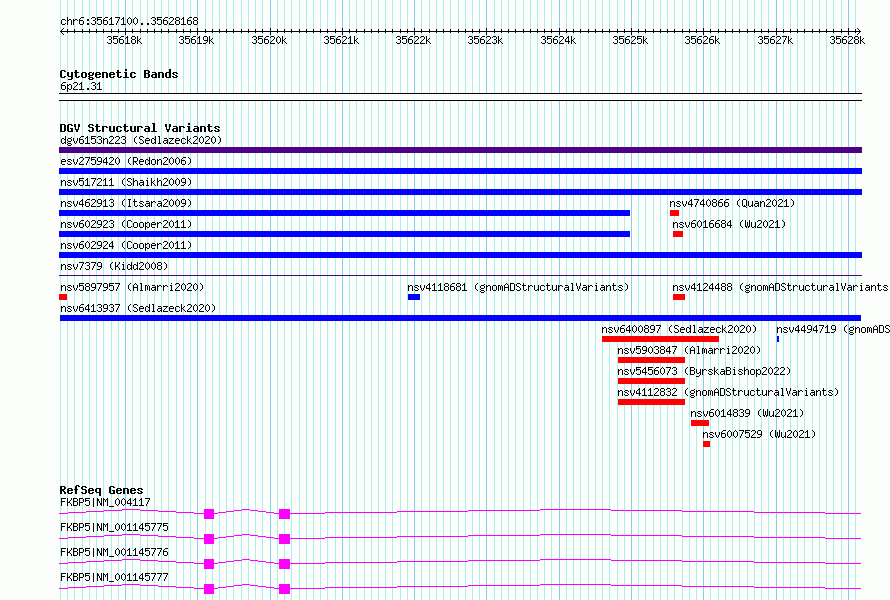Select the second exon box of FKBP5|NM_001145777
The height and width of the screenshot is (600, 890).
pos(284,589)
